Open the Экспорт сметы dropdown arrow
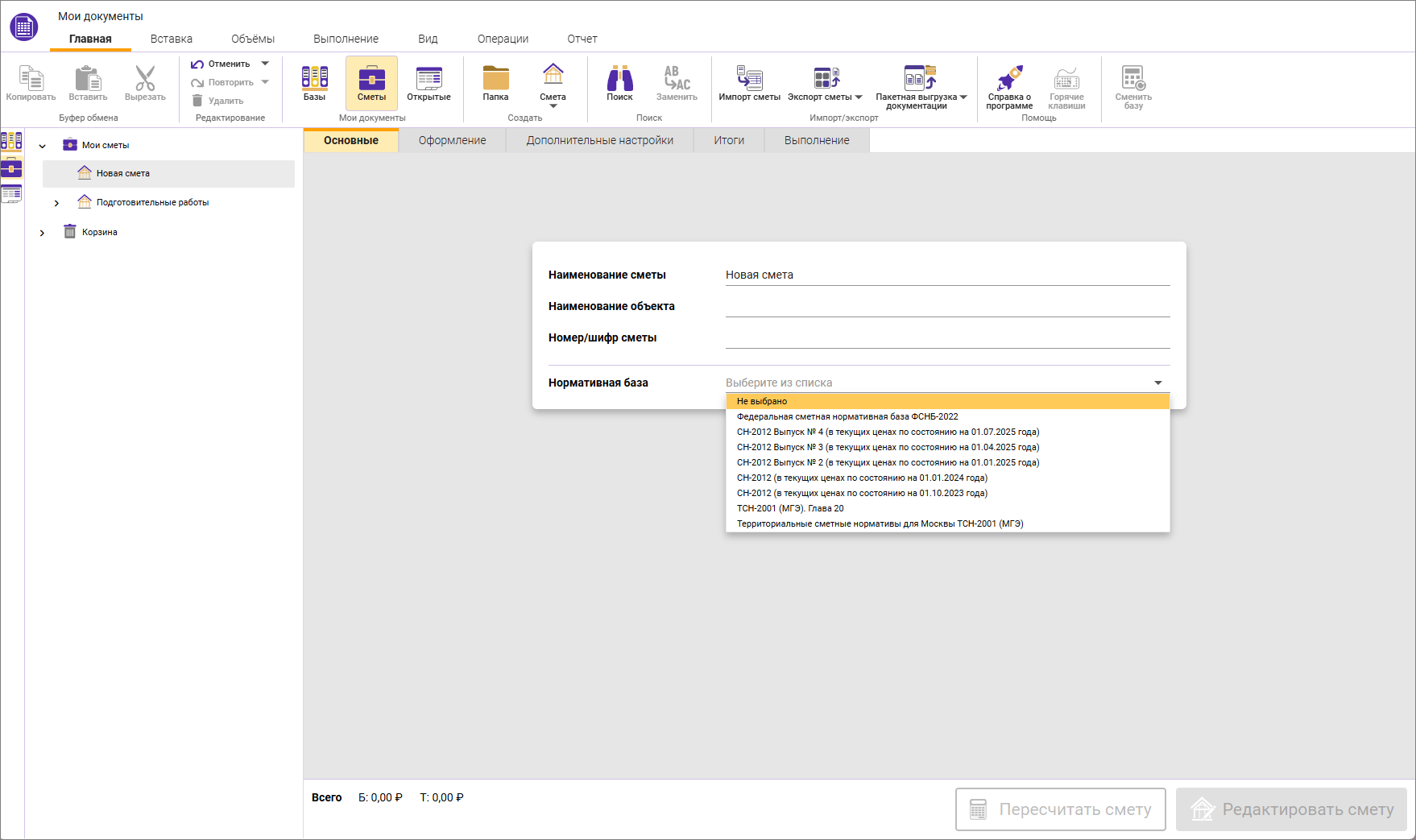 (859, 97)
